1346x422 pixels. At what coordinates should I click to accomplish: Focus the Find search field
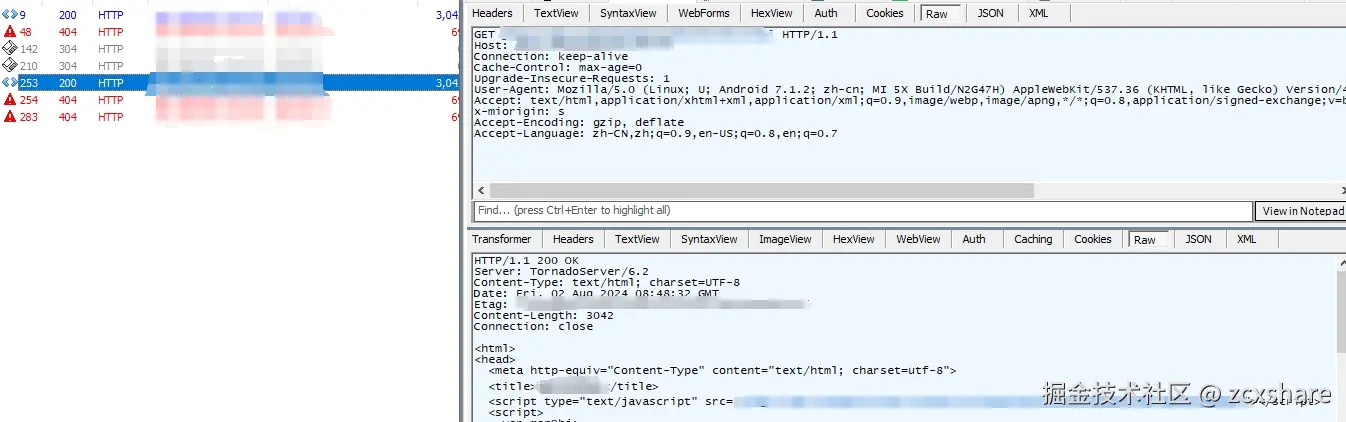point(862,211)
